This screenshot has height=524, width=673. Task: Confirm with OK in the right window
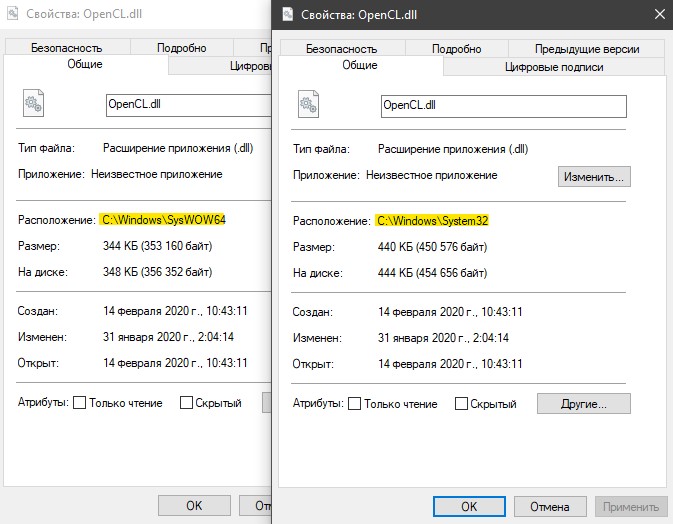coord(469,507)
